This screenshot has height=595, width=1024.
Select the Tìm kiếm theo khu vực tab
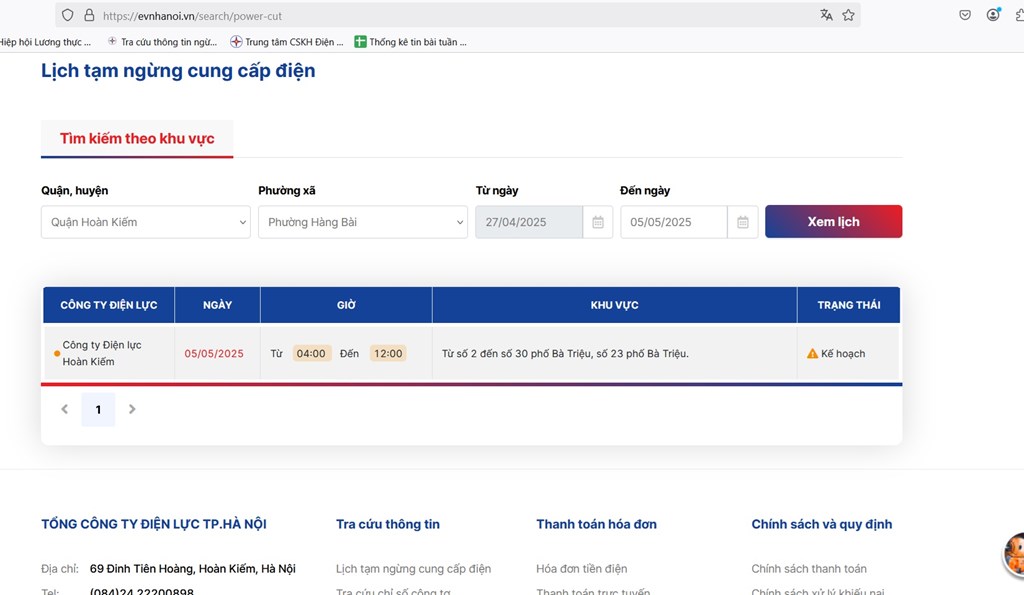click(137, 139)
